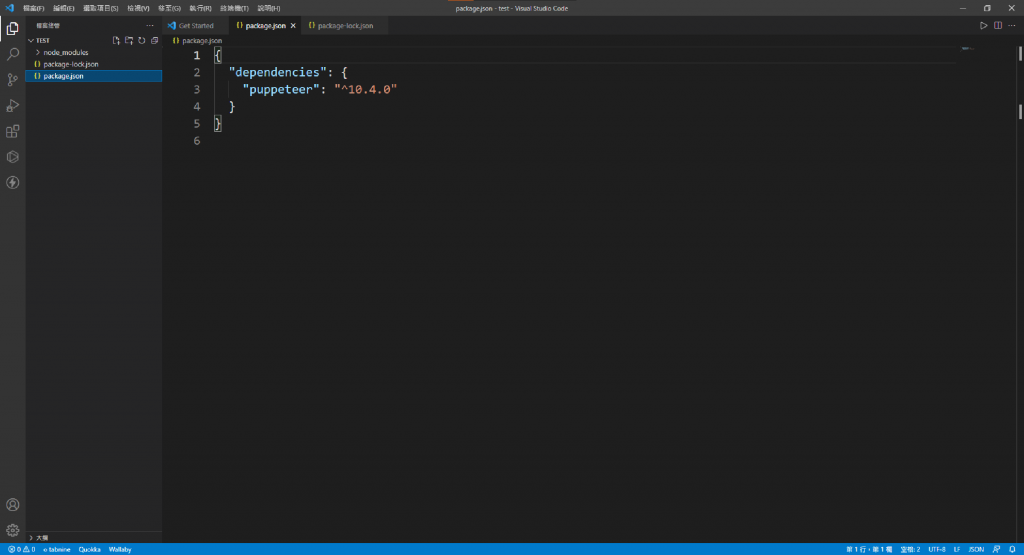Open the Source Control view
Screen dimensions: 1024x555
[13, 80]
